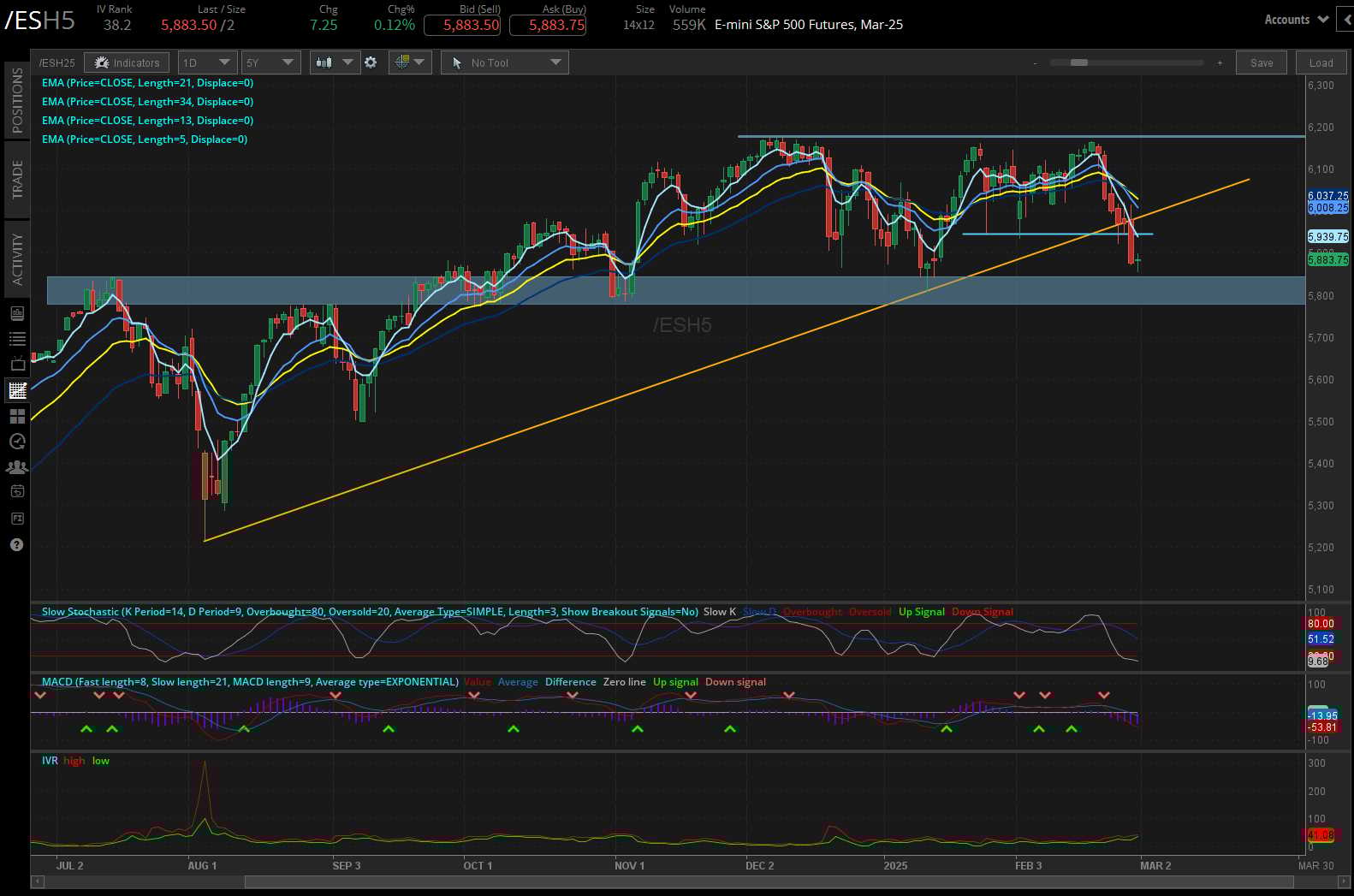Click the Chg% 0.12% value
1354x896 pixels.
pos(395,25)
